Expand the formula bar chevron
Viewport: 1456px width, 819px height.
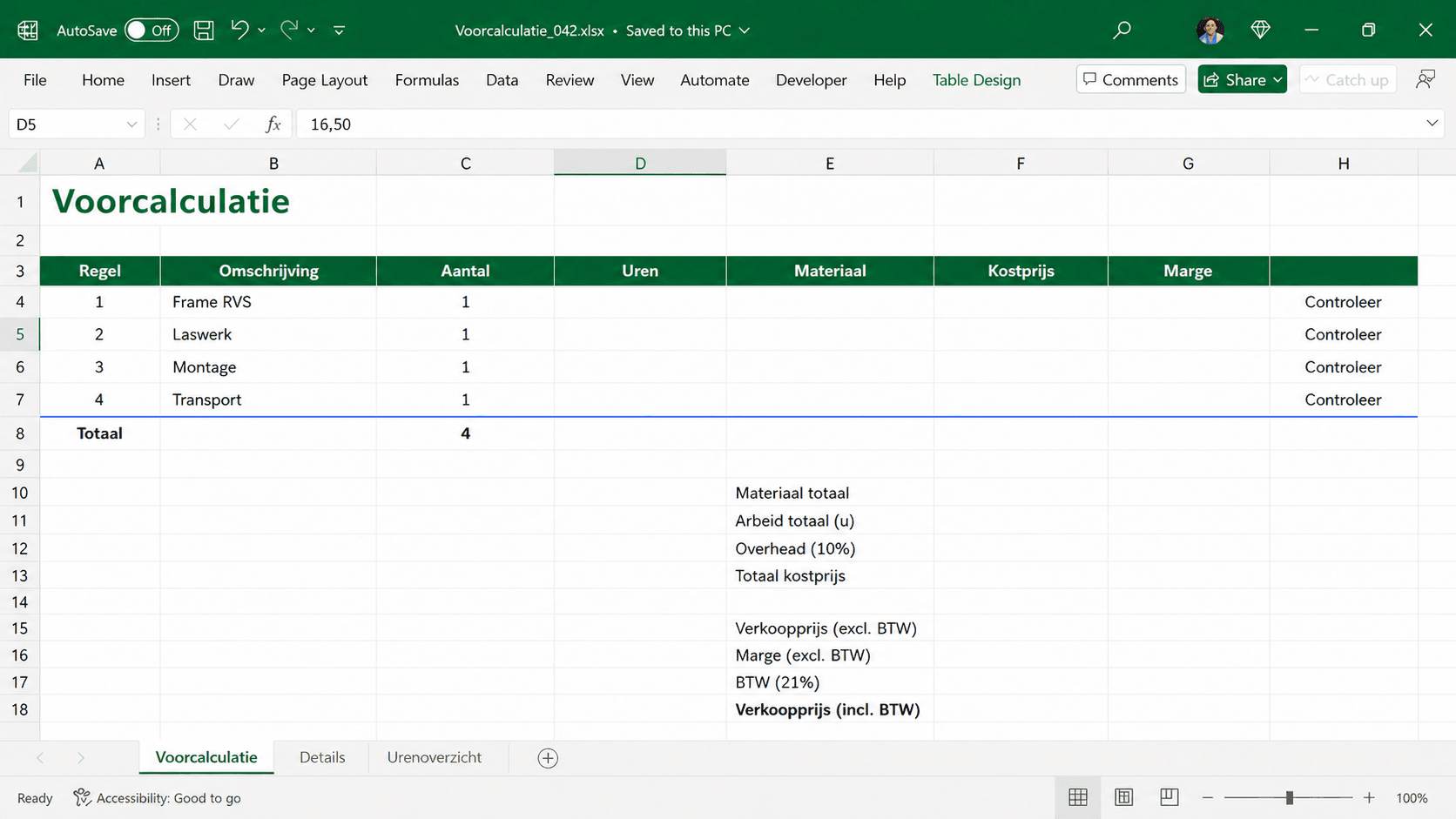1432,124
